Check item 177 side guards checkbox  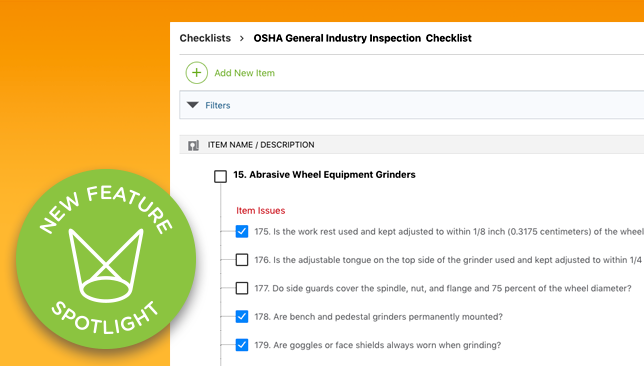(242, 288)
